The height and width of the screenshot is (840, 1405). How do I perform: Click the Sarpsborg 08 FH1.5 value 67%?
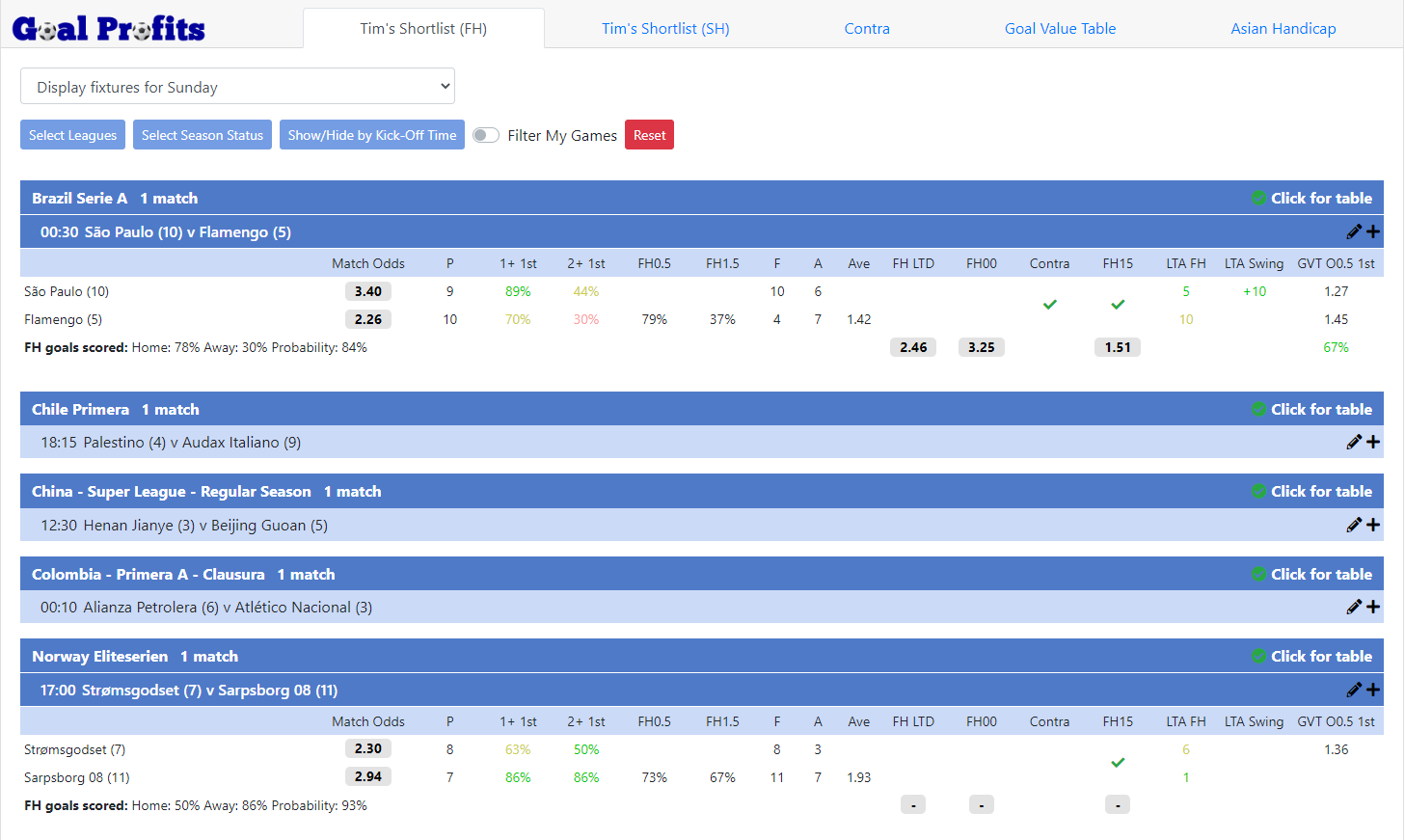click(722, 777)
